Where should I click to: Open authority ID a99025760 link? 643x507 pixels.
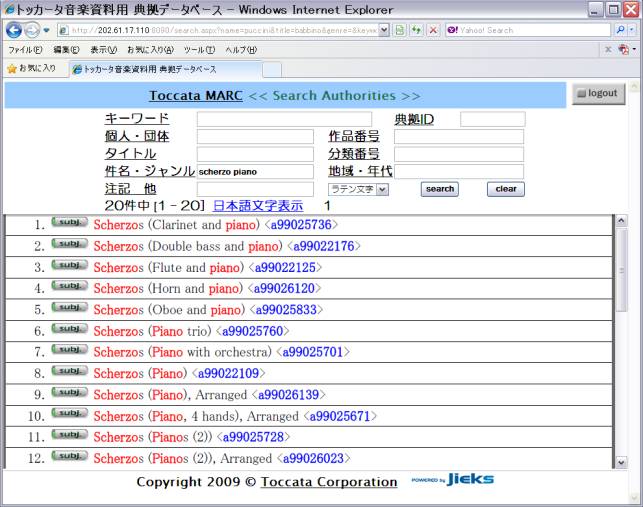tap(253, 331)
